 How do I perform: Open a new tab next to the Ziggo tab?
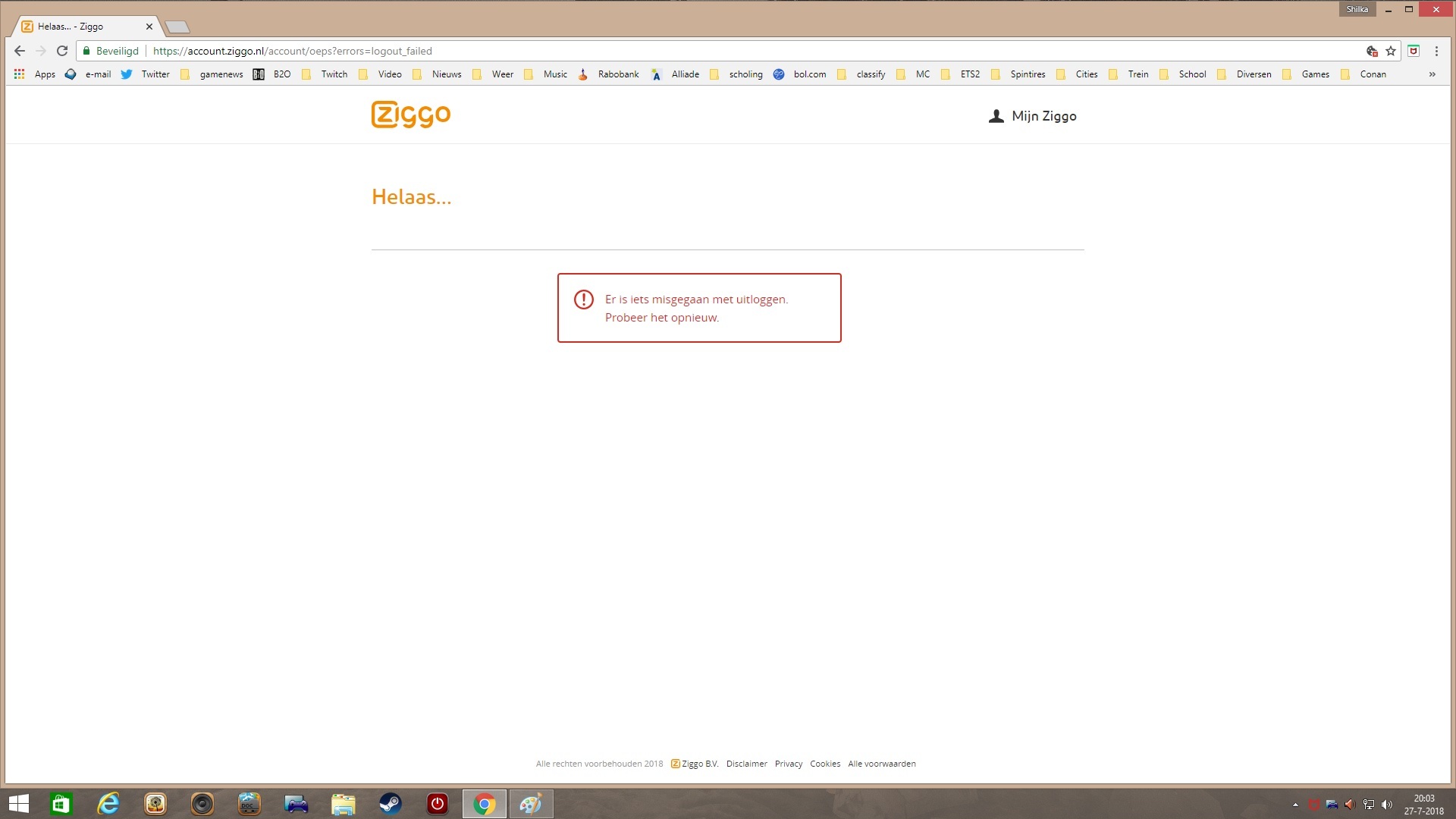(x=177, y=27)
